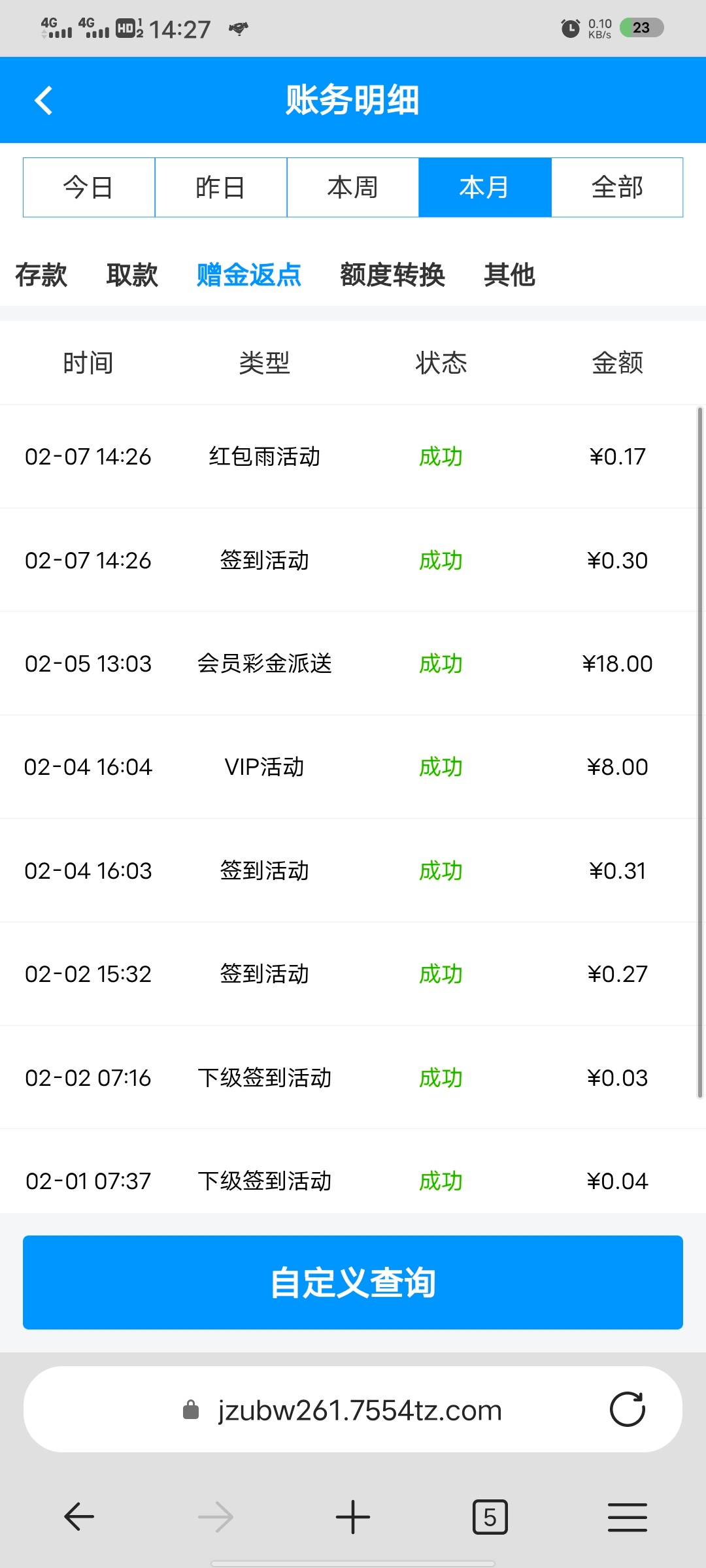
Task: Tap the padlock icon in the address bar
Action: (191, 1409)
